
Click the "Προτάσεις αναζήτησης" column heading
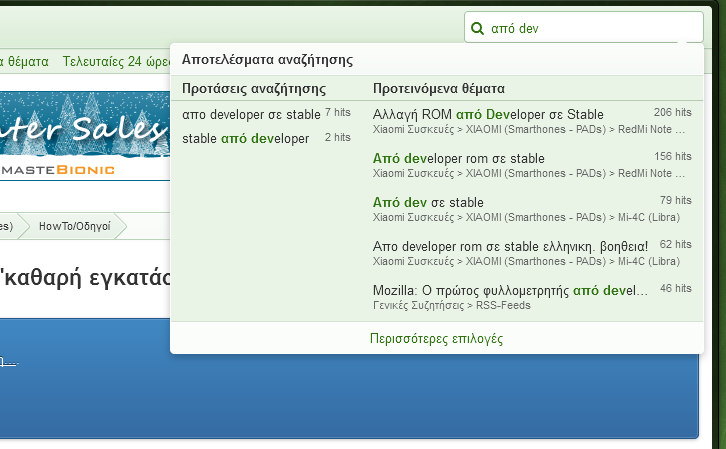pos(254,89)
